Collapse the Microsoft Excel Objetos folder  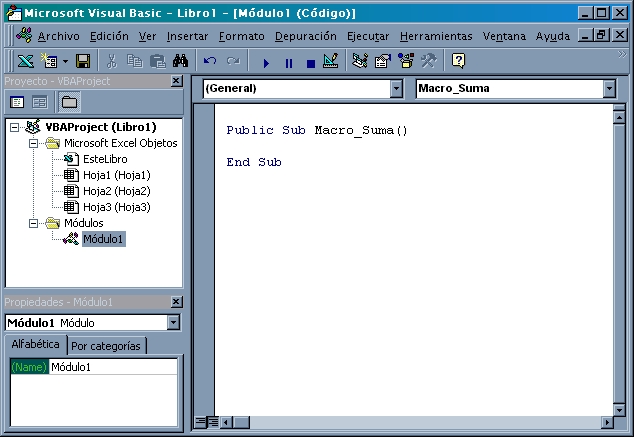tap(33, 143)
